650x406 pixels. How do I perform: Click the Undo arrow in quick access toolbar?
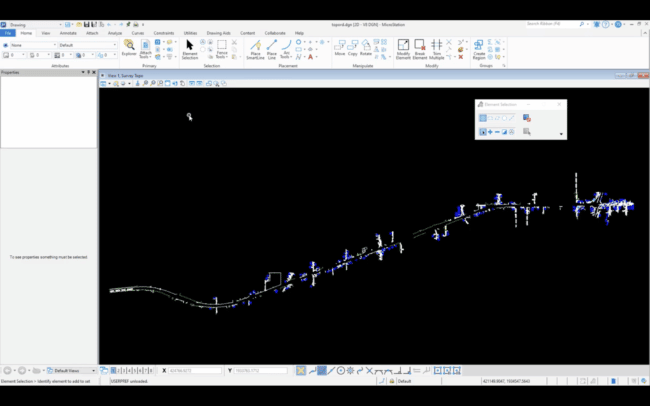[x=109, y=25]
